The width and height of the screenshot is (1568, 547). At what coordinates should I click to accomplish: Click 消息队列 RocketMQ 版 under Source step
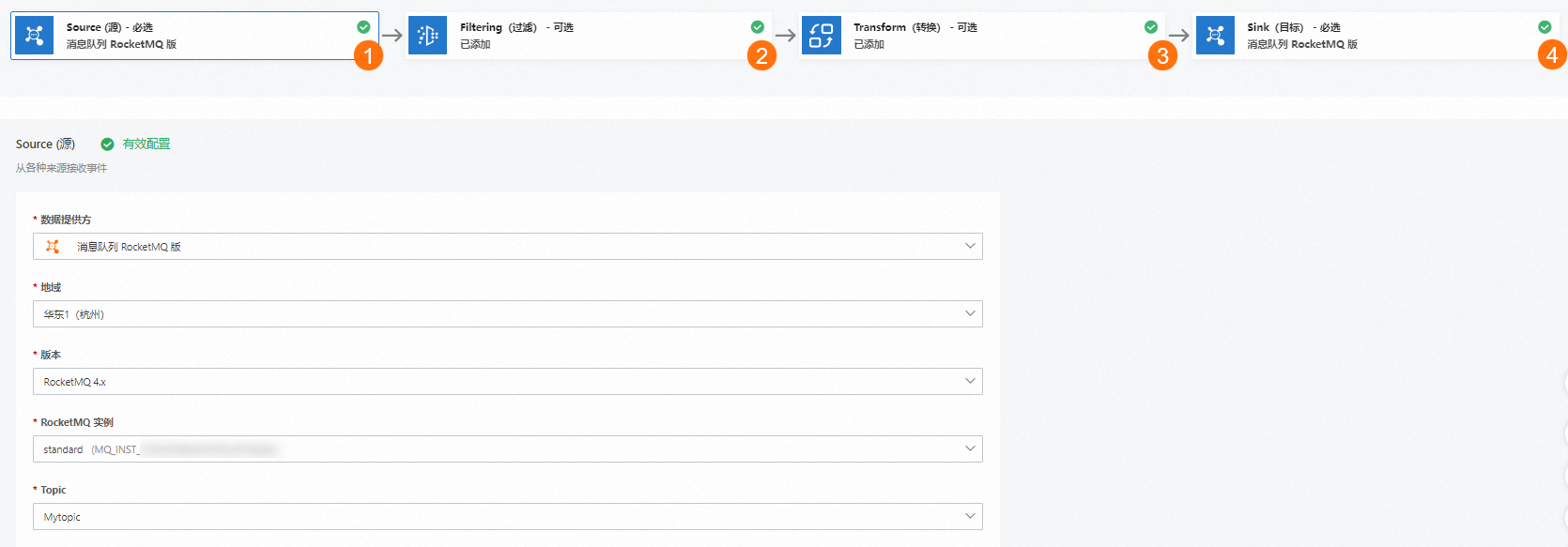[x=121, y=44]
